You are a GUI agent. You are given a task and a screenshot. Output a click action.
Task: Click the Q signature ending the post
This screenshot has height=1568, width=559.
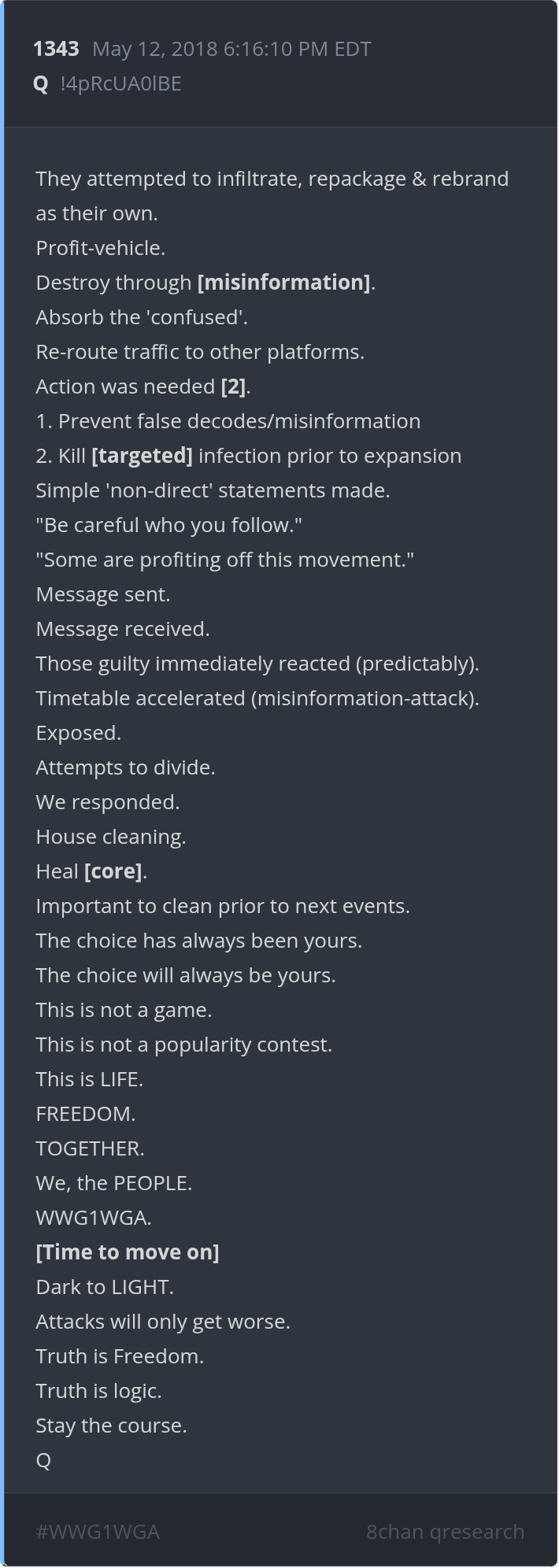click(43, 1460)
